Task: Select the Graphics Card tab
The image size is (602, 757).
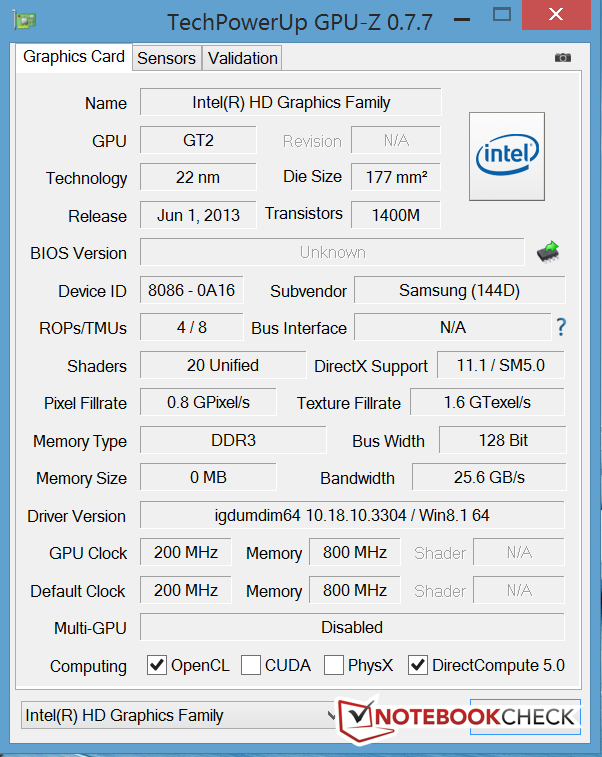Action: click(x=74, y=56)
